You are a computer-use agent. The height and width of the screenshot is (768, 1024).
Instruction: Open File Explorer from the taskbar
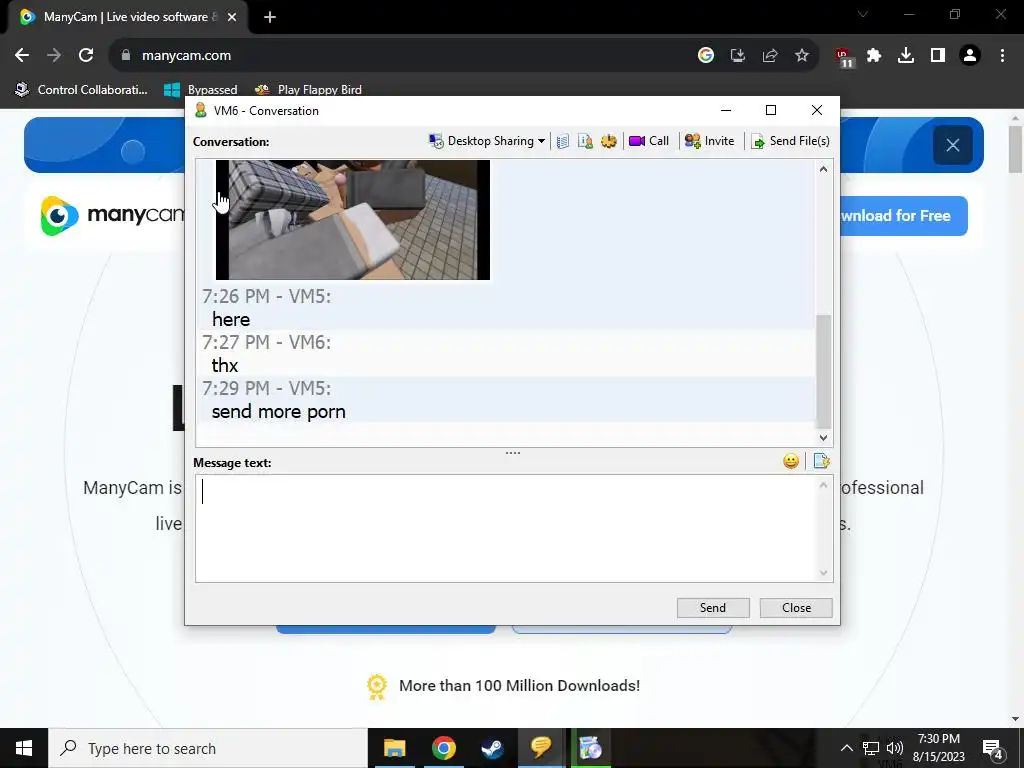394,748
